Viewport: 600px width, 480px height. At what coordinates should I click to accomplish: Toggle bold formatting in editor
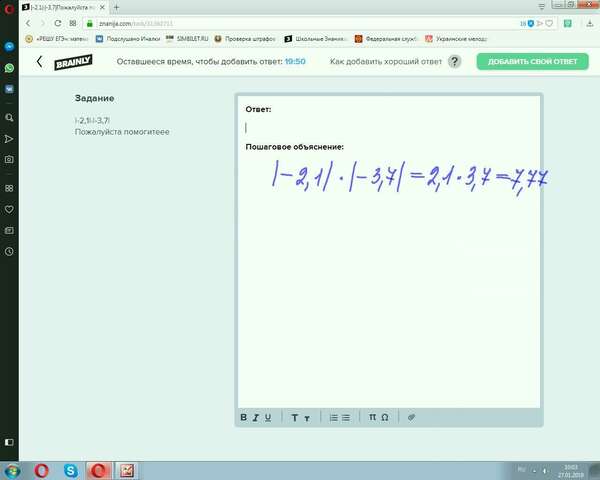click(x=243, y=417)
